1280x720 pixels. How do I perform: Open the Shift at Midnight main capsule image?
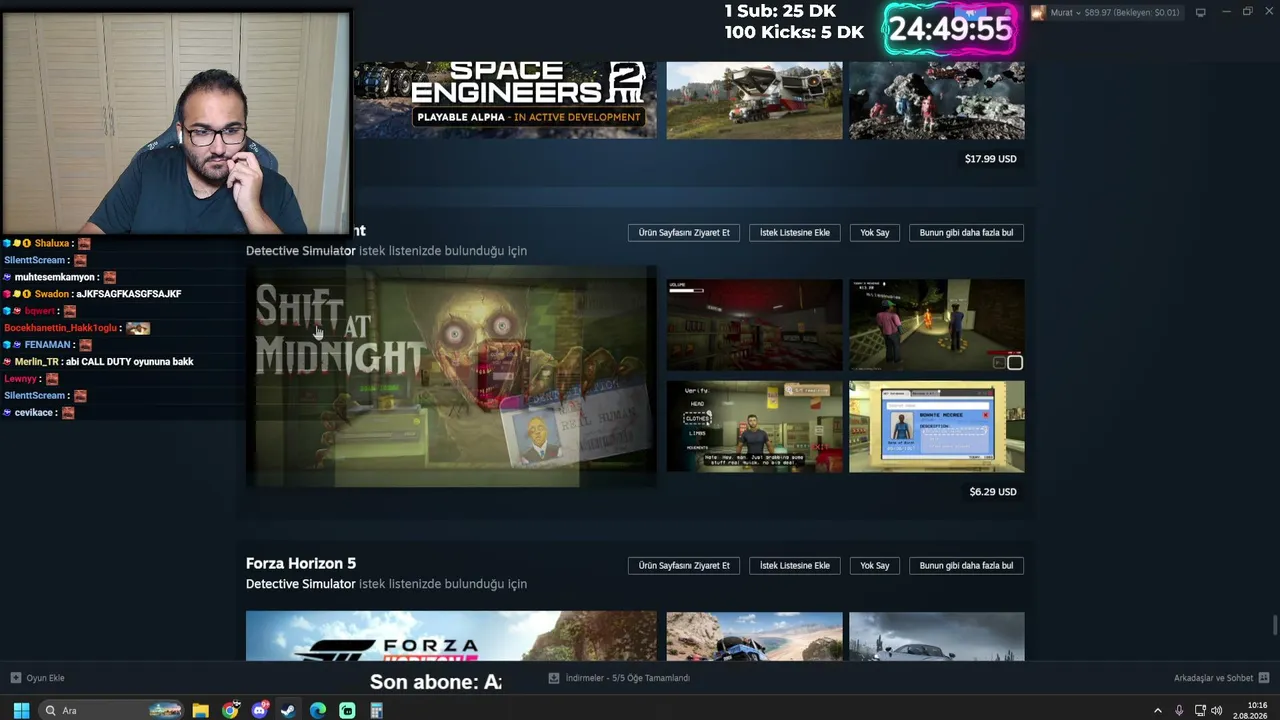451,376
